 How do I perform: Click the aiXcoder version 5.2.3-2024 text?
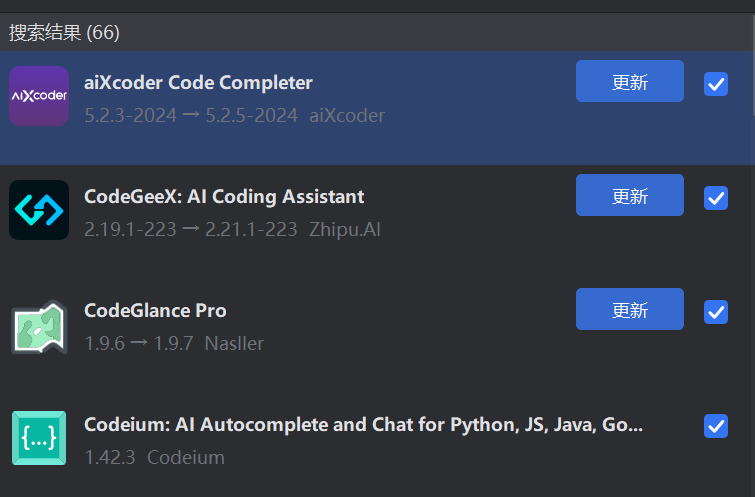130,116
